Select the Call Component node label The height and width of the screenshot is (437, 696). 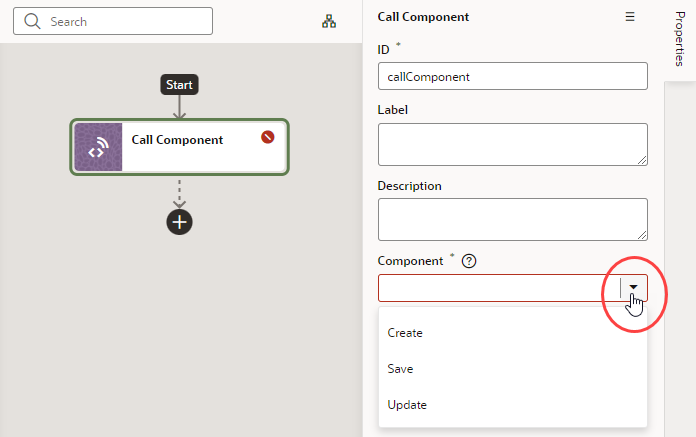(177, 140)
